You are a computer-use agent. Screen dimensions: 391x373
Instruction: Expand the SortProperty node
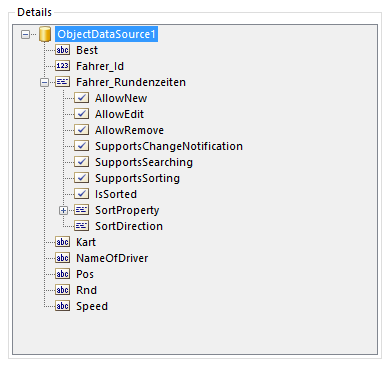point(63,210)
